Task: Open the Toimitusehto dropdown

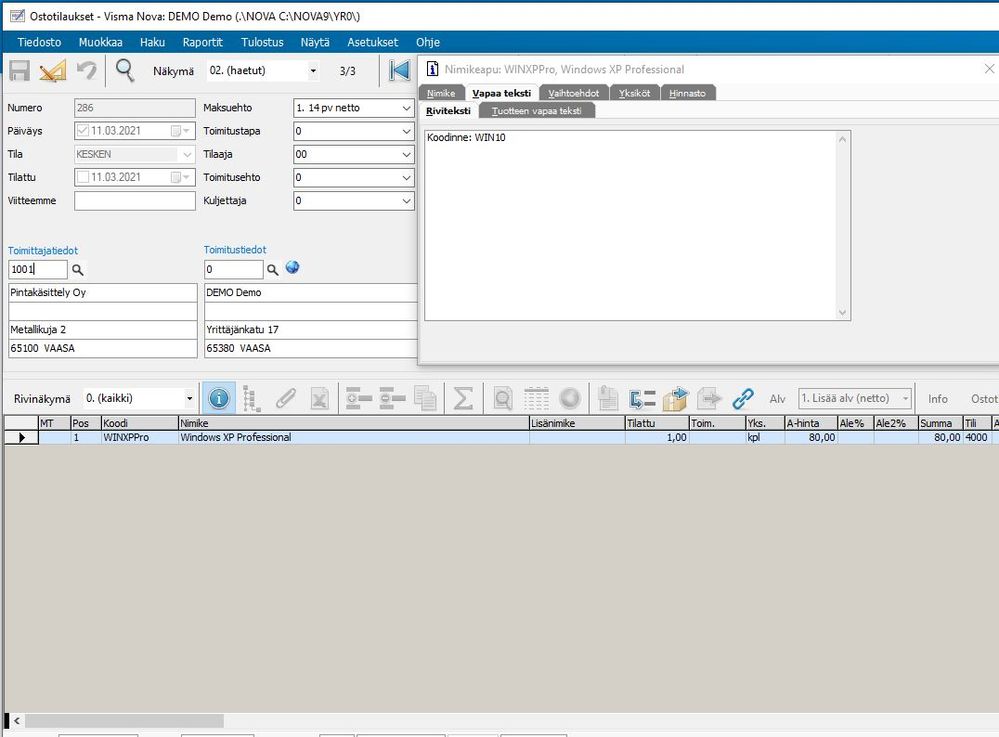Action: [406, 178]
